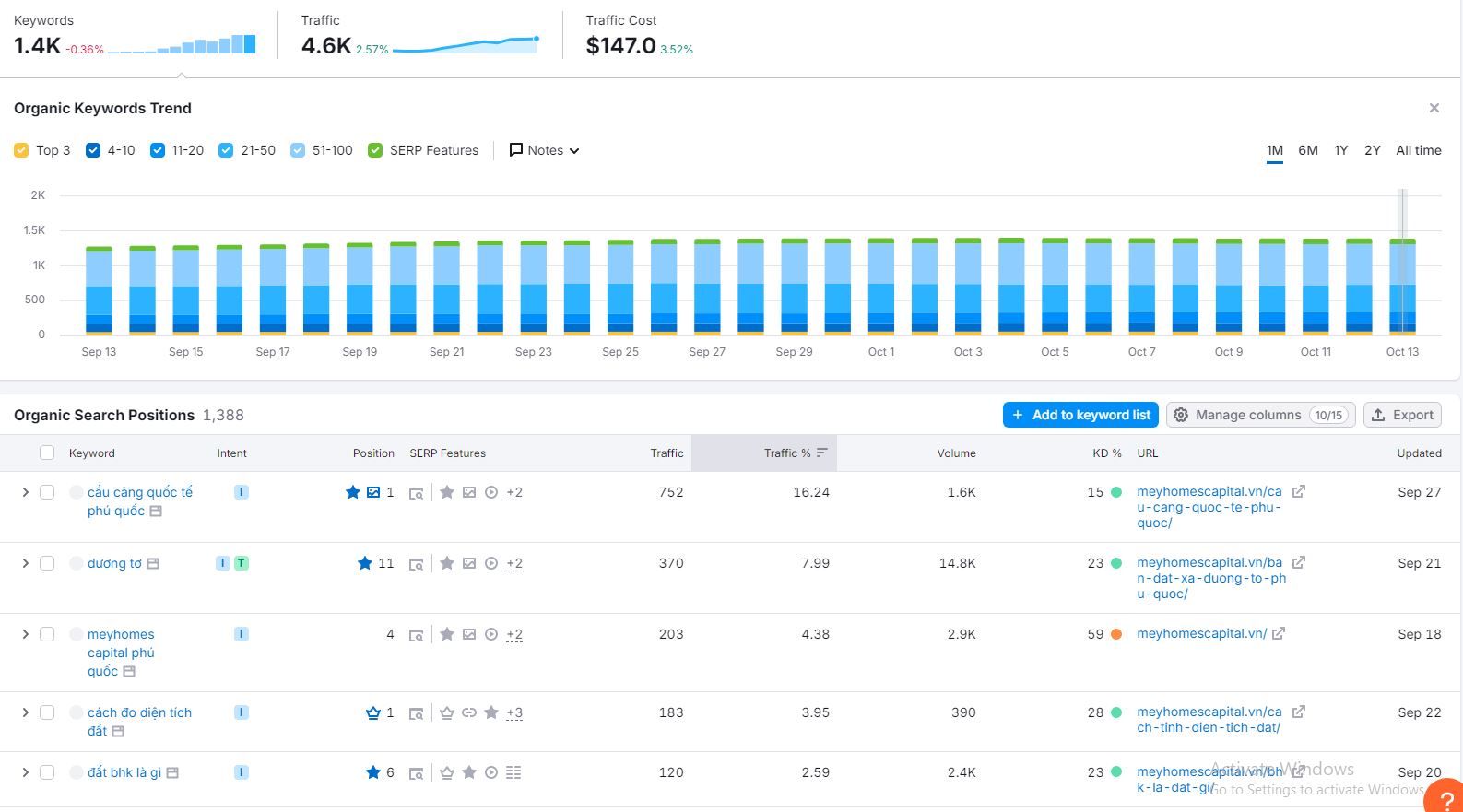This screenshot has height=812, width=1463.
Task: Check the cách đo diện tích đất row
Action: [x=47, y=712]
